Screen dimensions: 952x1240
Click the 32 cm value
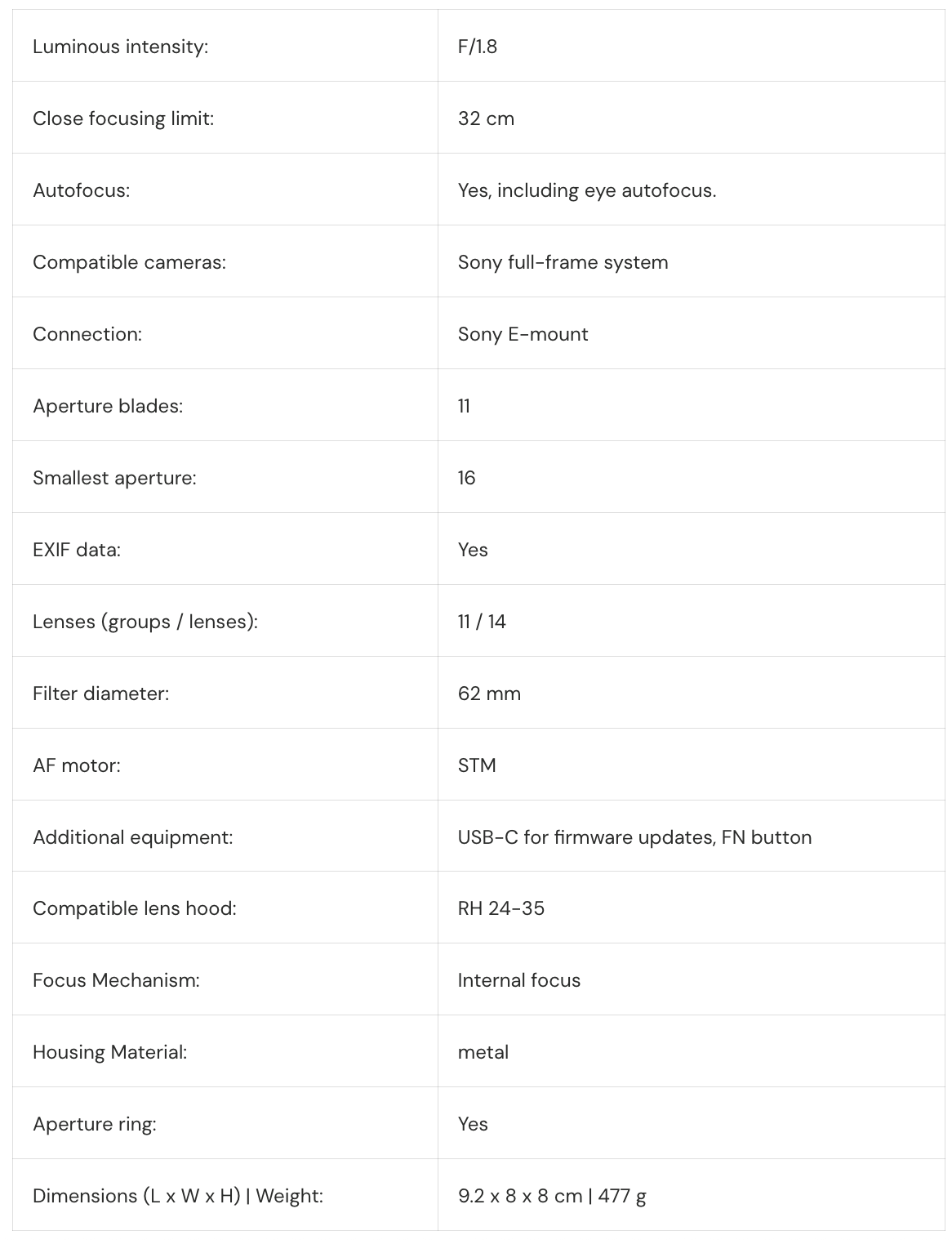pos(486,118)
